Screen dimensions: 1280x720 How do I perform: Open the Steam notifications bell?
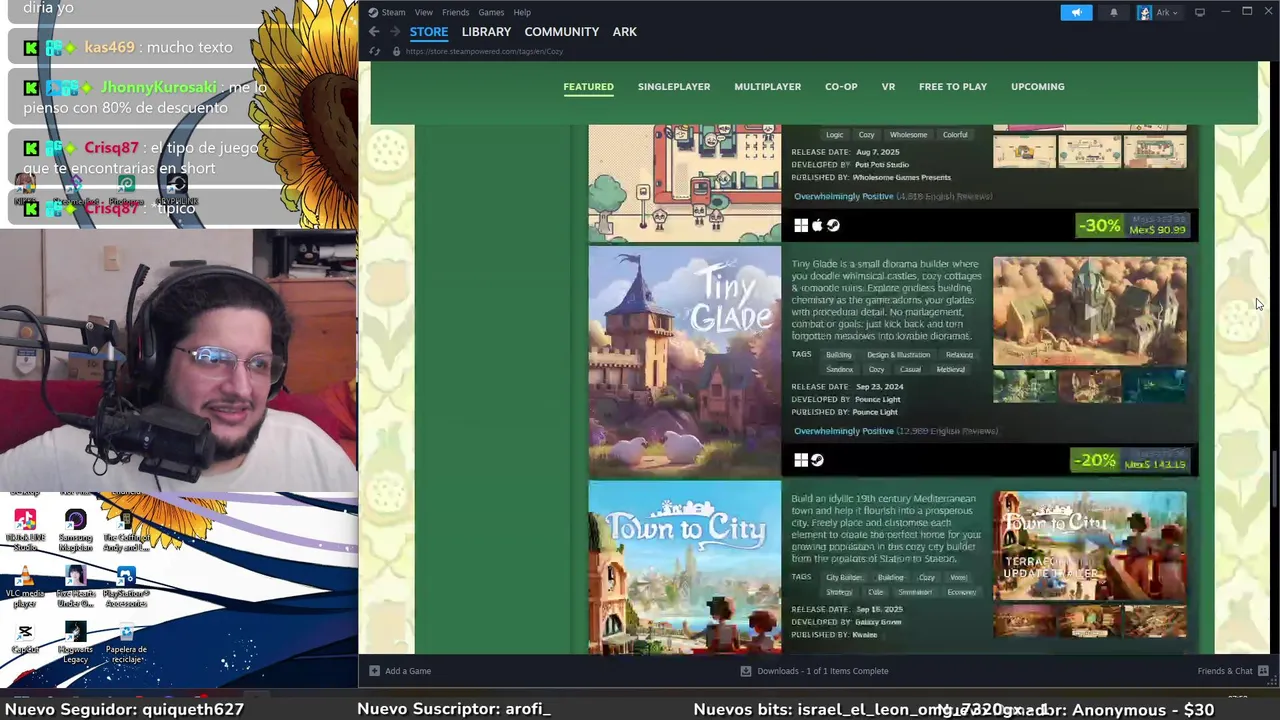coord(1114,12)
